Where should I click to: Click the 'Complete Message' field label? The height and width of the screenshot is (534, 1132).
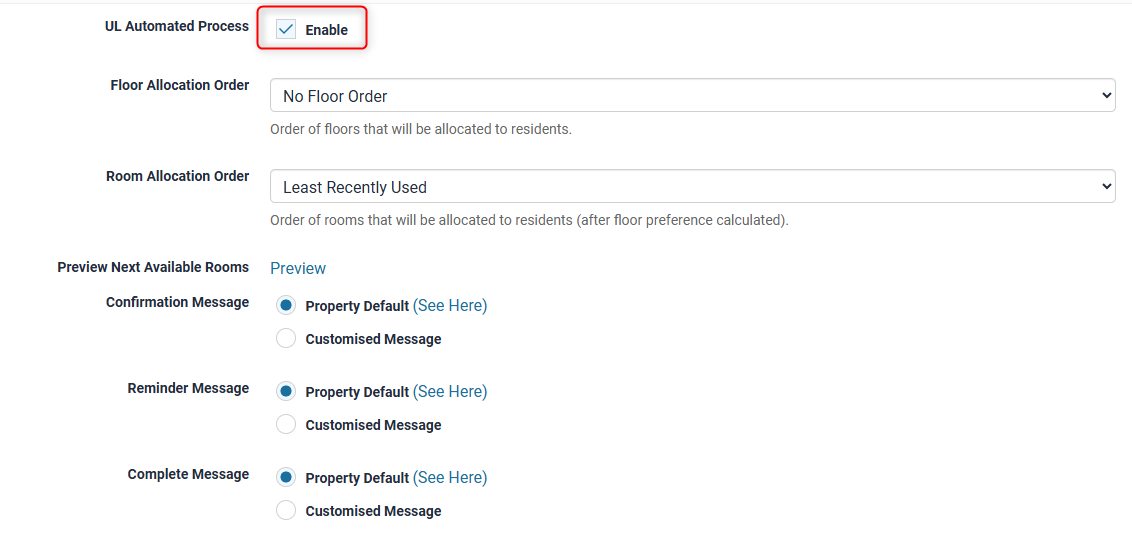[x=188, y=474]
